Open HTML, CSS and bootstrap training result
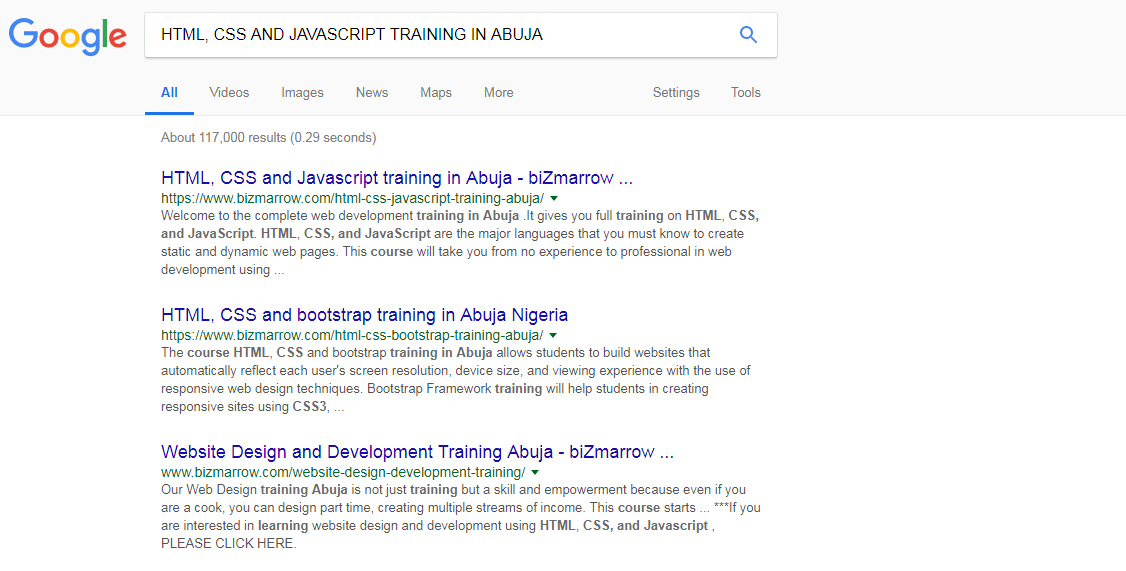The height and width of the screenshot is (571, 1126). [365, 315]
